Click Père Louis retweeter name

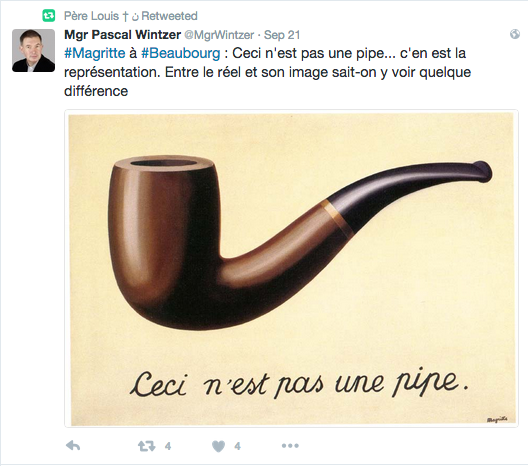point(91,16)
